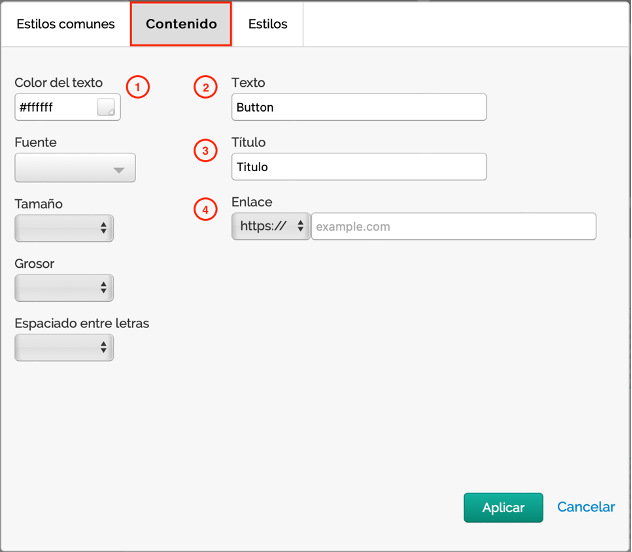Screen dimensions: 632x552
Task: Click into the Título input field
Action: click(358, 167)
